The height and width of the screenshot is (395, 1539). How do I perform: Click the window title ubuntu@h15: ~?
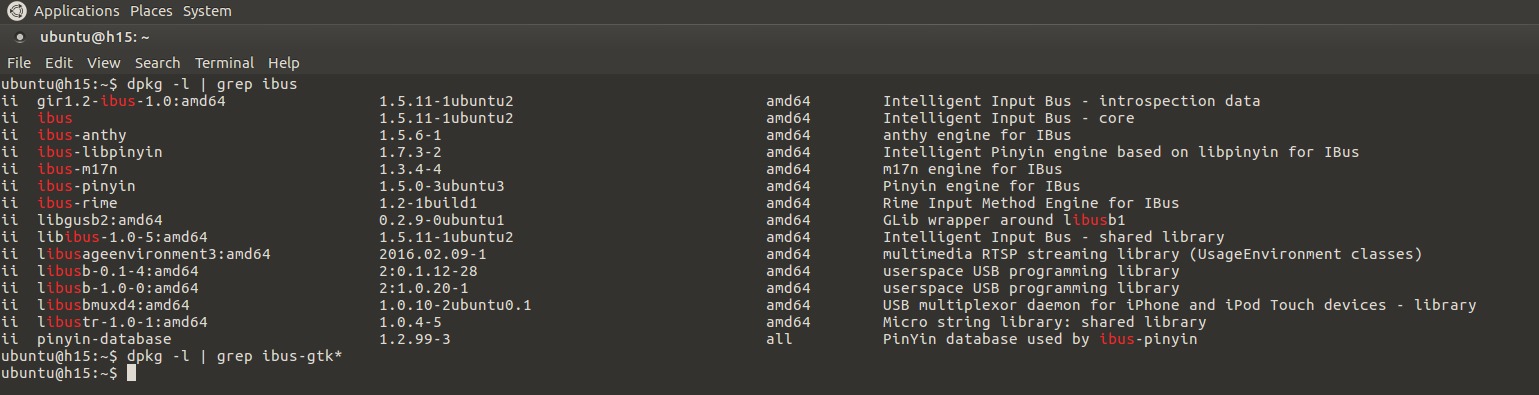[x=95, y=37]
